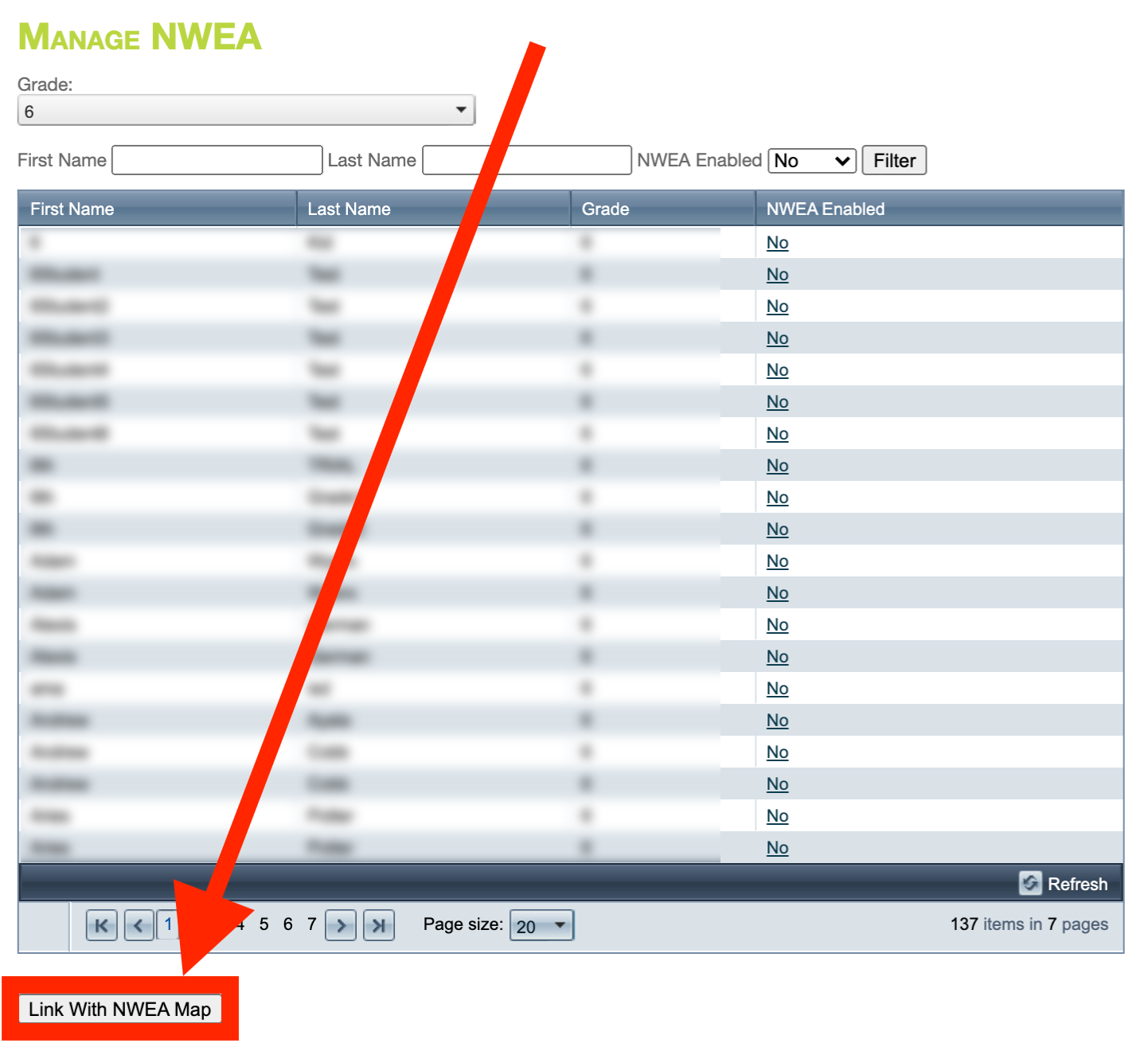Open the Grade dropdown showing 6
This screenshot has height=1051, width=1148.
coord(246,110)
